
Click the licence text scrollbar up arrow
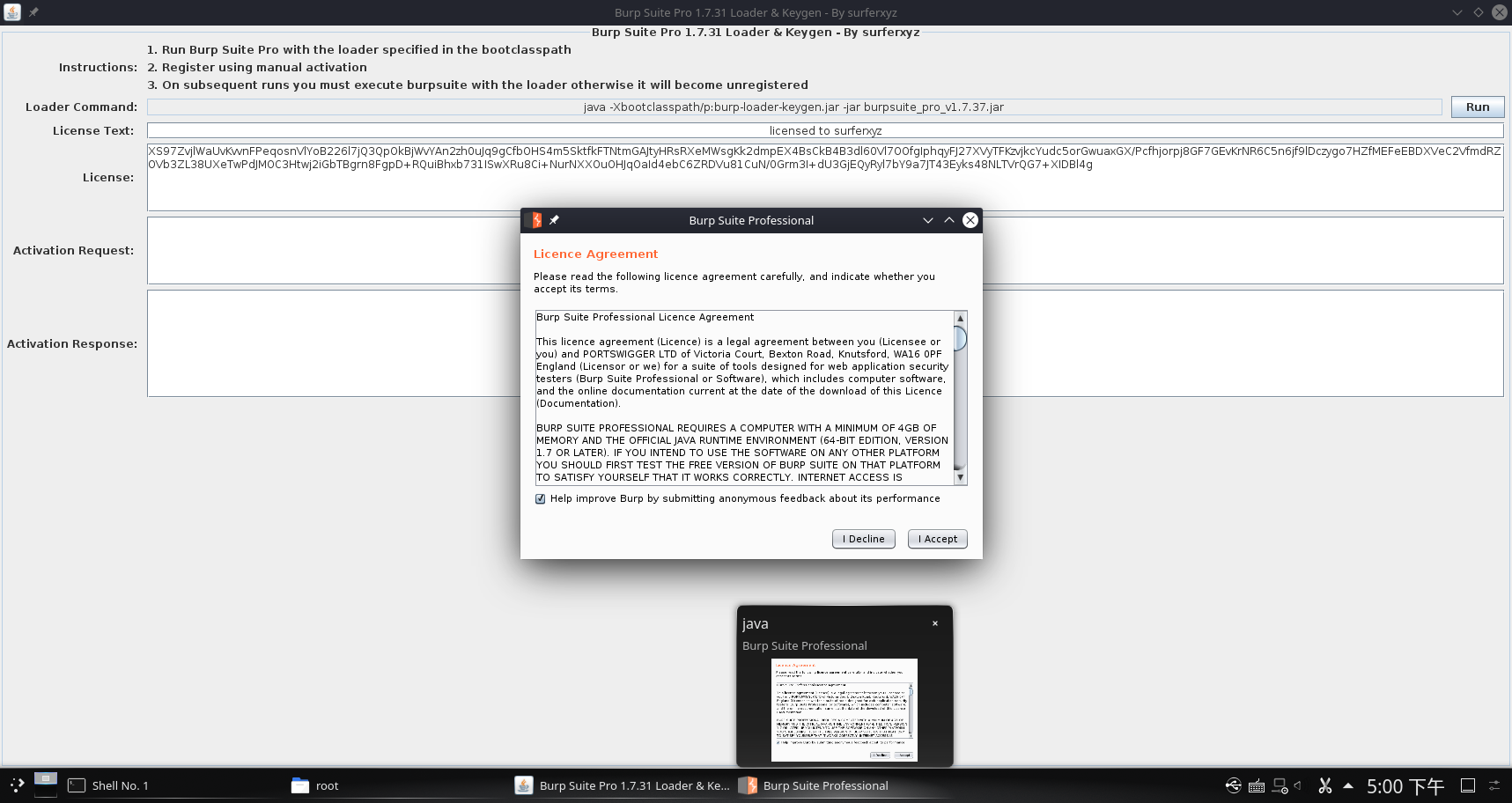(960, 318)
